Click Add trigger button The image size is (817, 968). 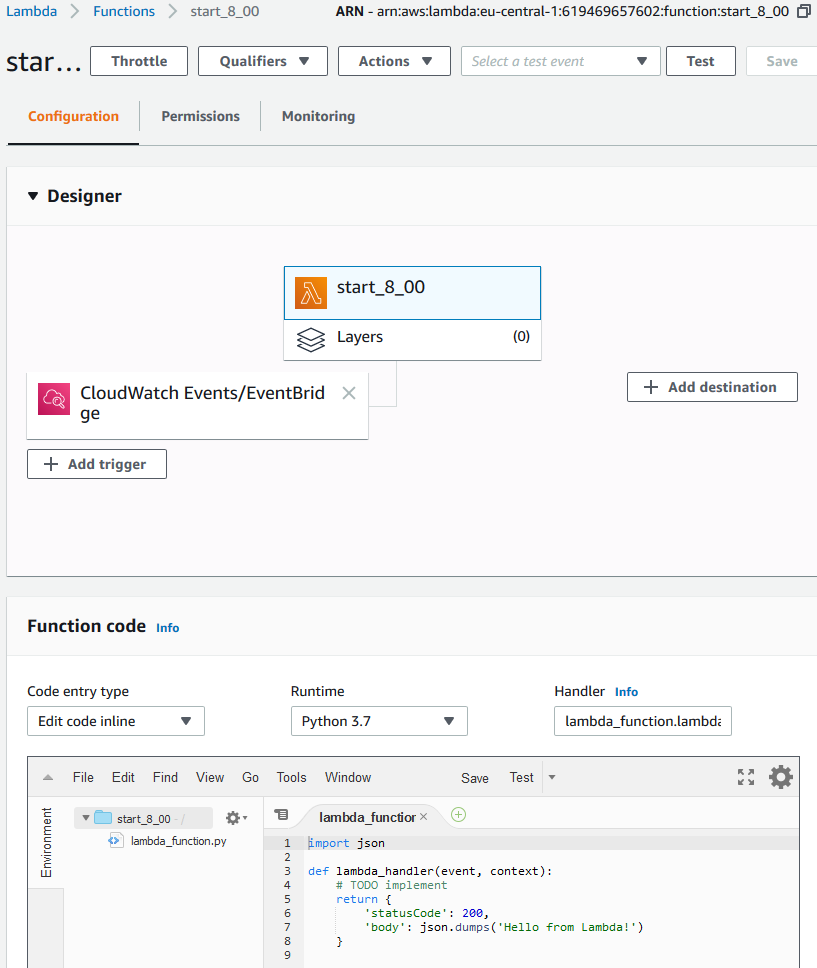tap(97, 464)
